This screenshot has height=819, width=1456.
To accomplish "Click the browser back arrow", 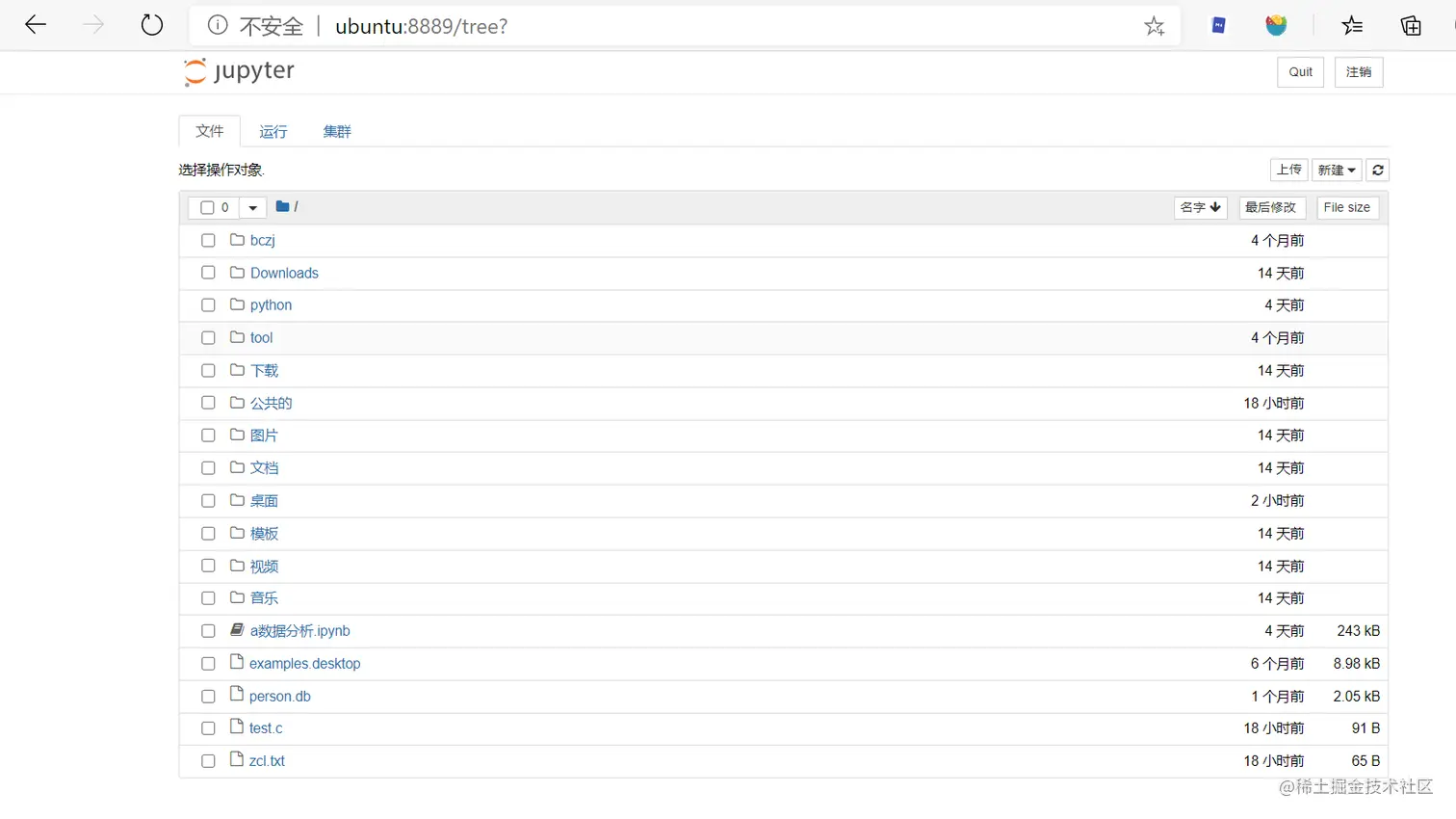I will point(36,25).
